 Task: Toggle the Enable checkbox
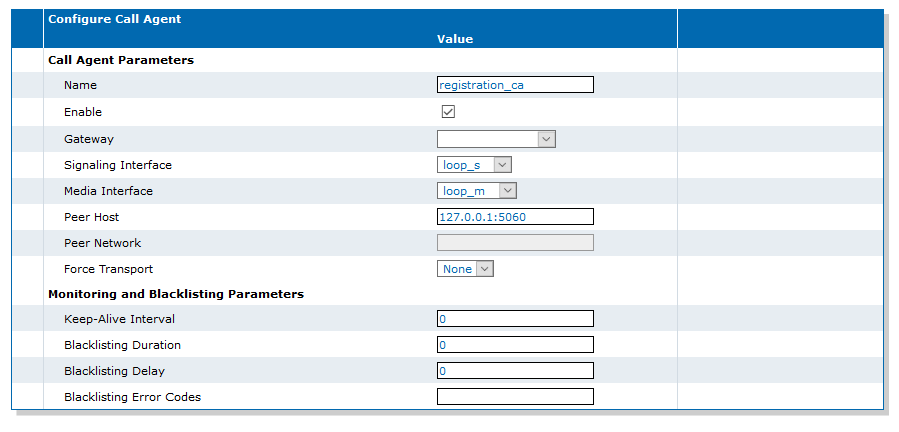(448, 112)
